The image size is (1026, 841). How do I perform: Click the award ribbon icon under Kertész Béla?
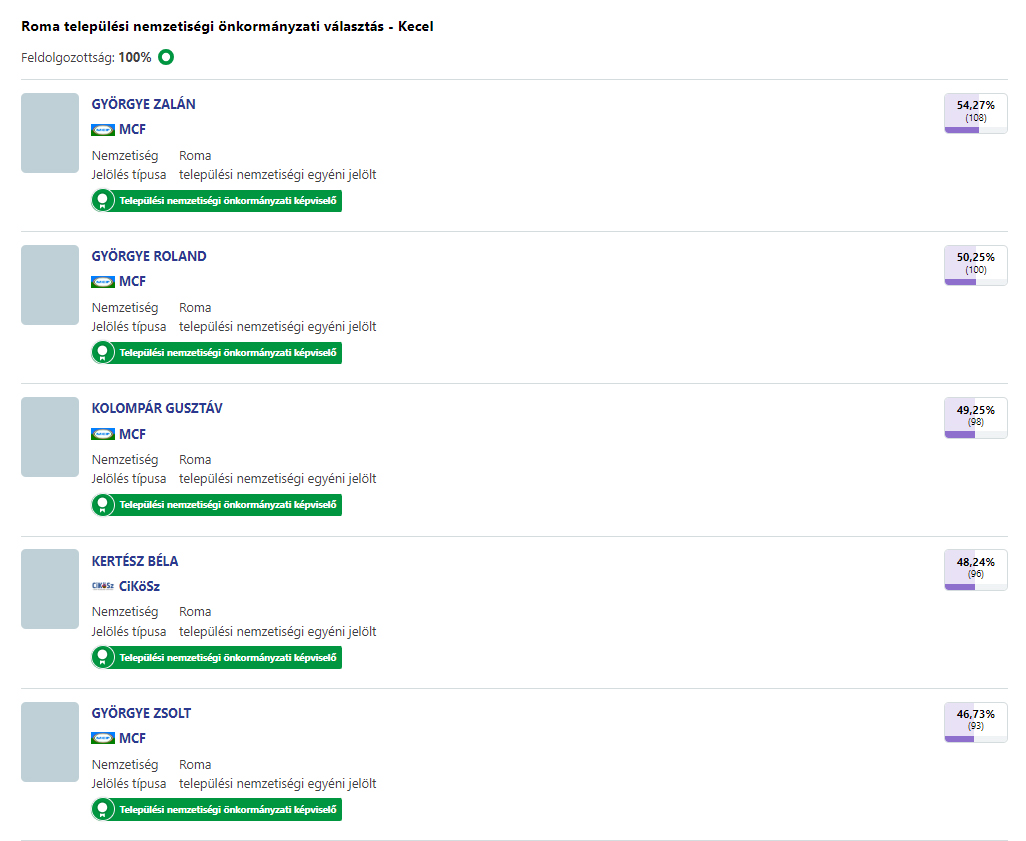point(102,657)
